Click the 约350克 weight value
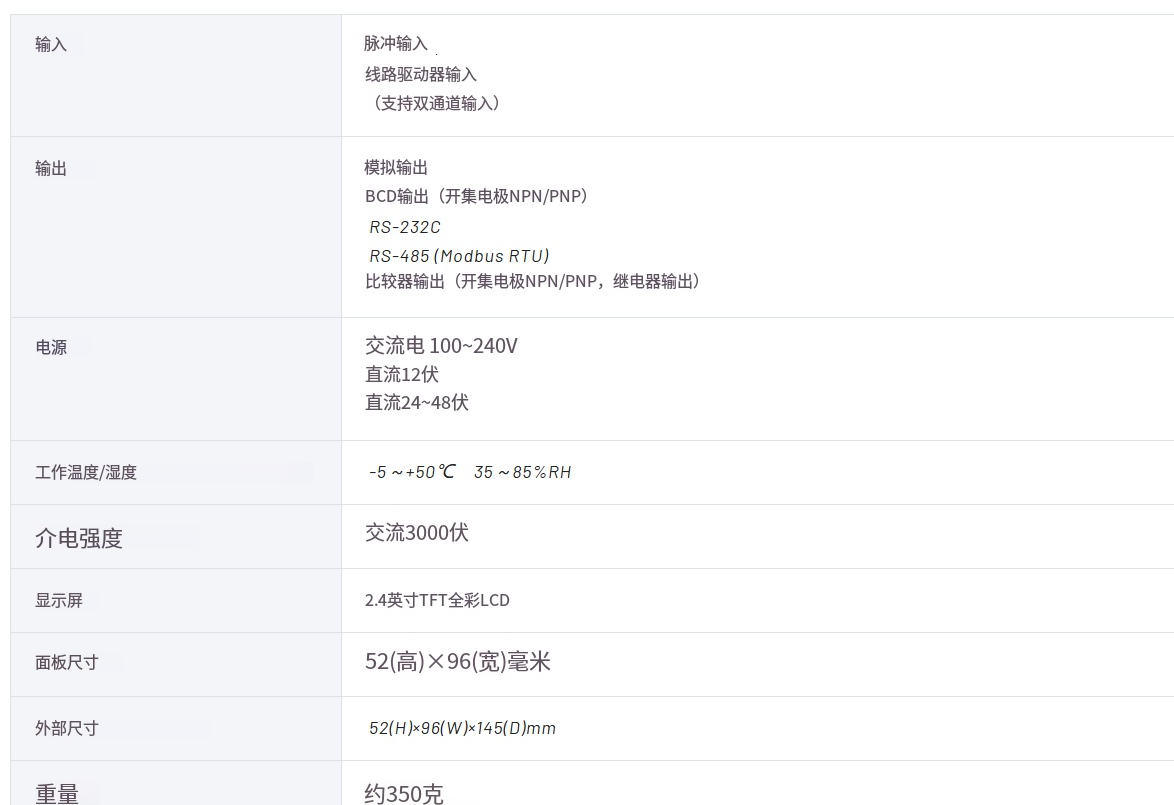The width and height of the screenshot is (1174, 805). point(404,794)
